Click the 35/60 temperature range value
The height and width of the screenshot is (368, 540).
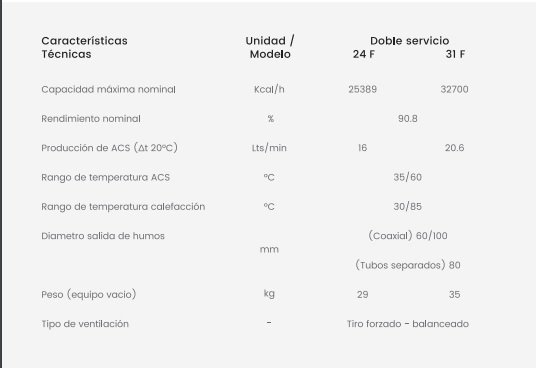pyautogui.click(x=408, y=177)
